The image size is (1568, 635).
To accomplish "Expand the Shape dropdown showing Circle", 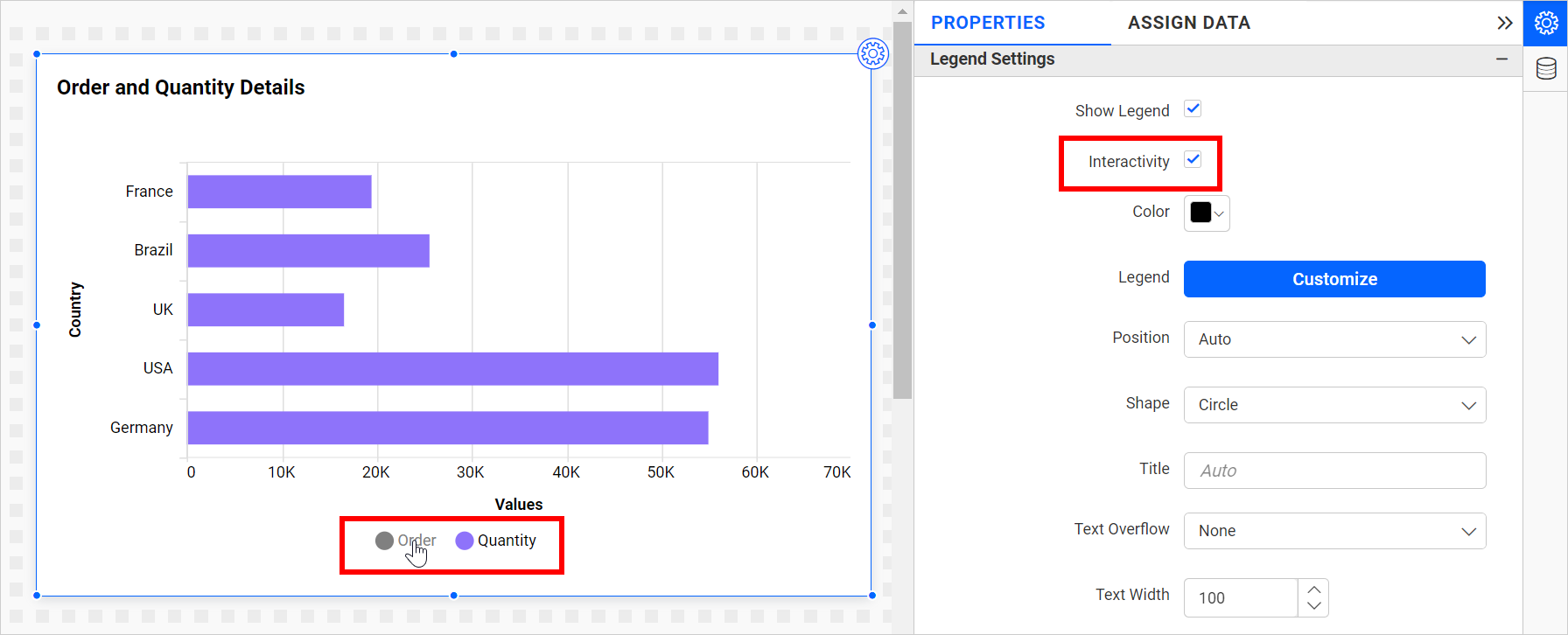I will pos(1334,405).
